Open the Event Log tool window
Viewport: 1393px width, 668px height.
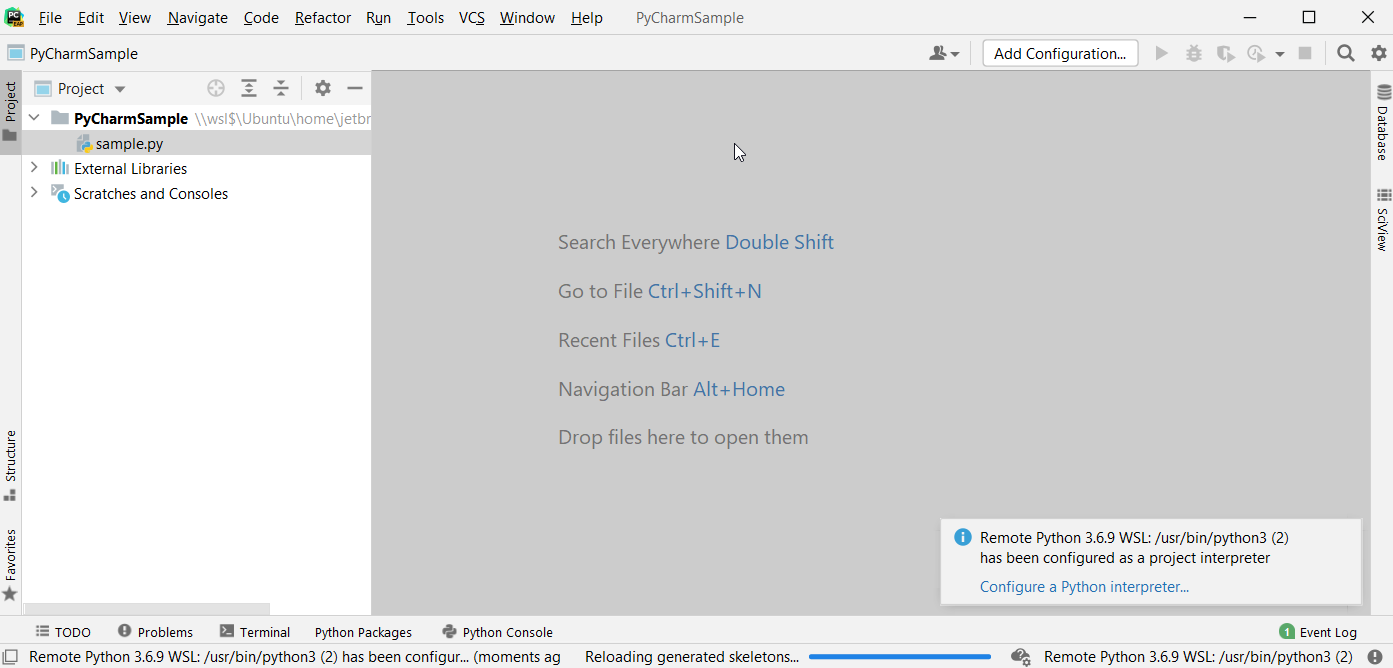tap(1318, 632)
